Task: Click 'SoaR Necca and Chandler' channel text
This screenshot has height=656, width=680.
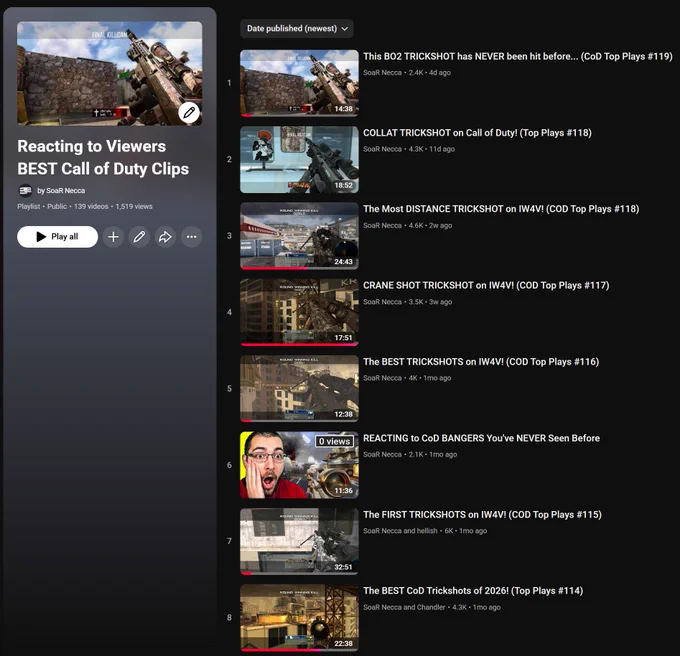Action: click(404, 607)
